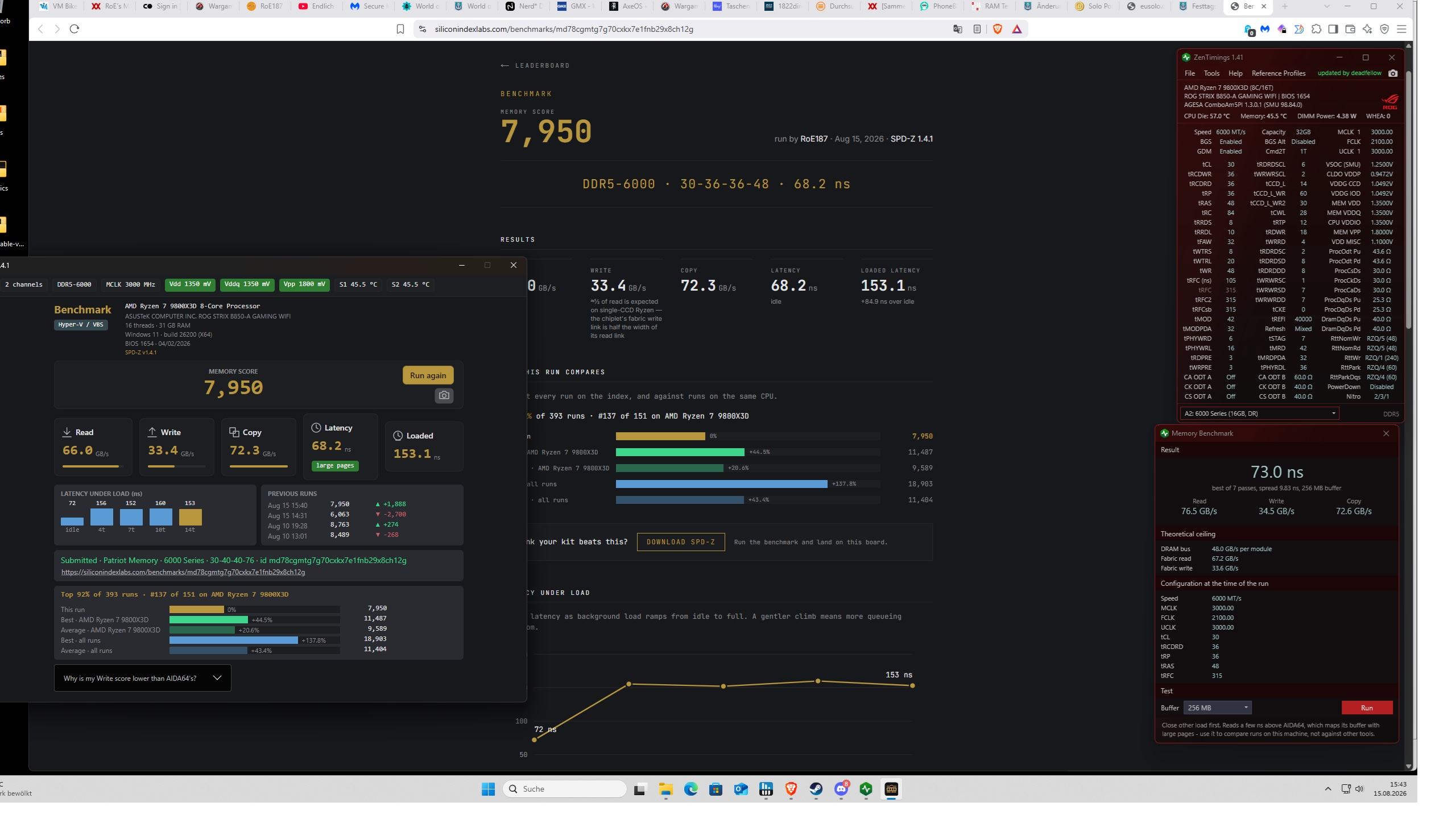Expand 'Why is my Write score lower' question
This screenshot has width=1456, height=819.
tap(142, 678)
